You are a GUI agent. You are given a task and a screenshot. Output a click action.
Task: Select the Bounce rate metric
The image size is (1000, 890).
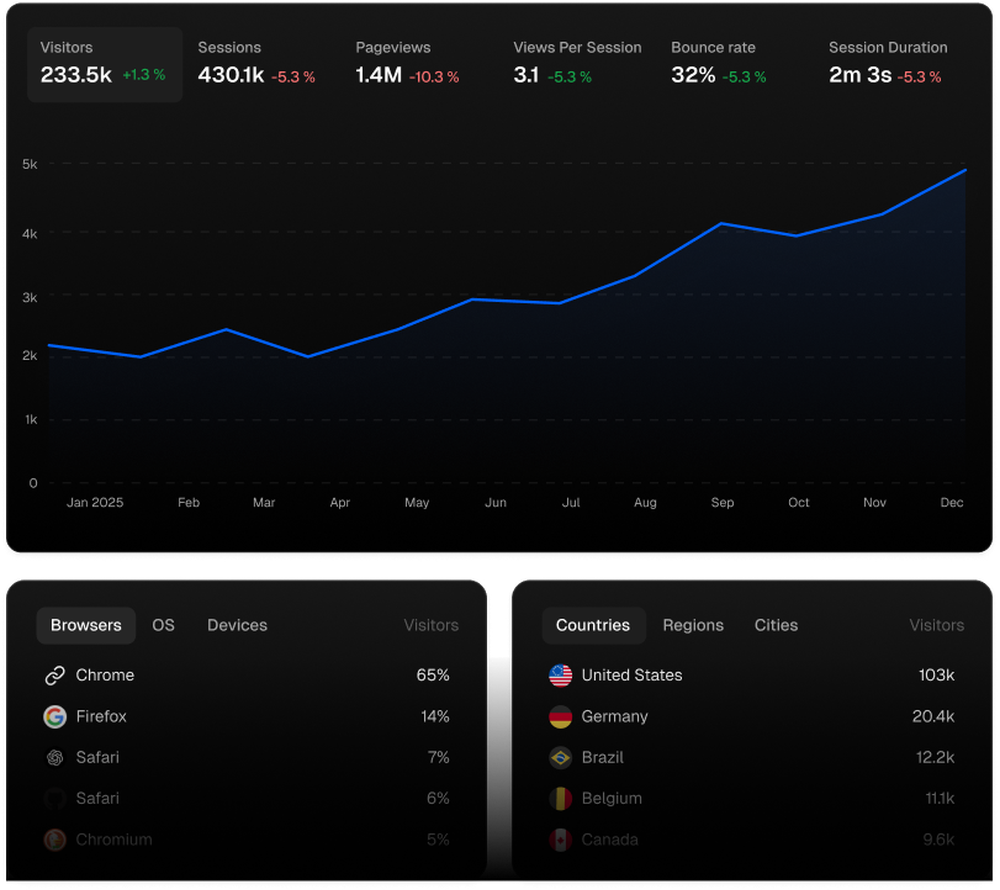click(x=719, y=64)
